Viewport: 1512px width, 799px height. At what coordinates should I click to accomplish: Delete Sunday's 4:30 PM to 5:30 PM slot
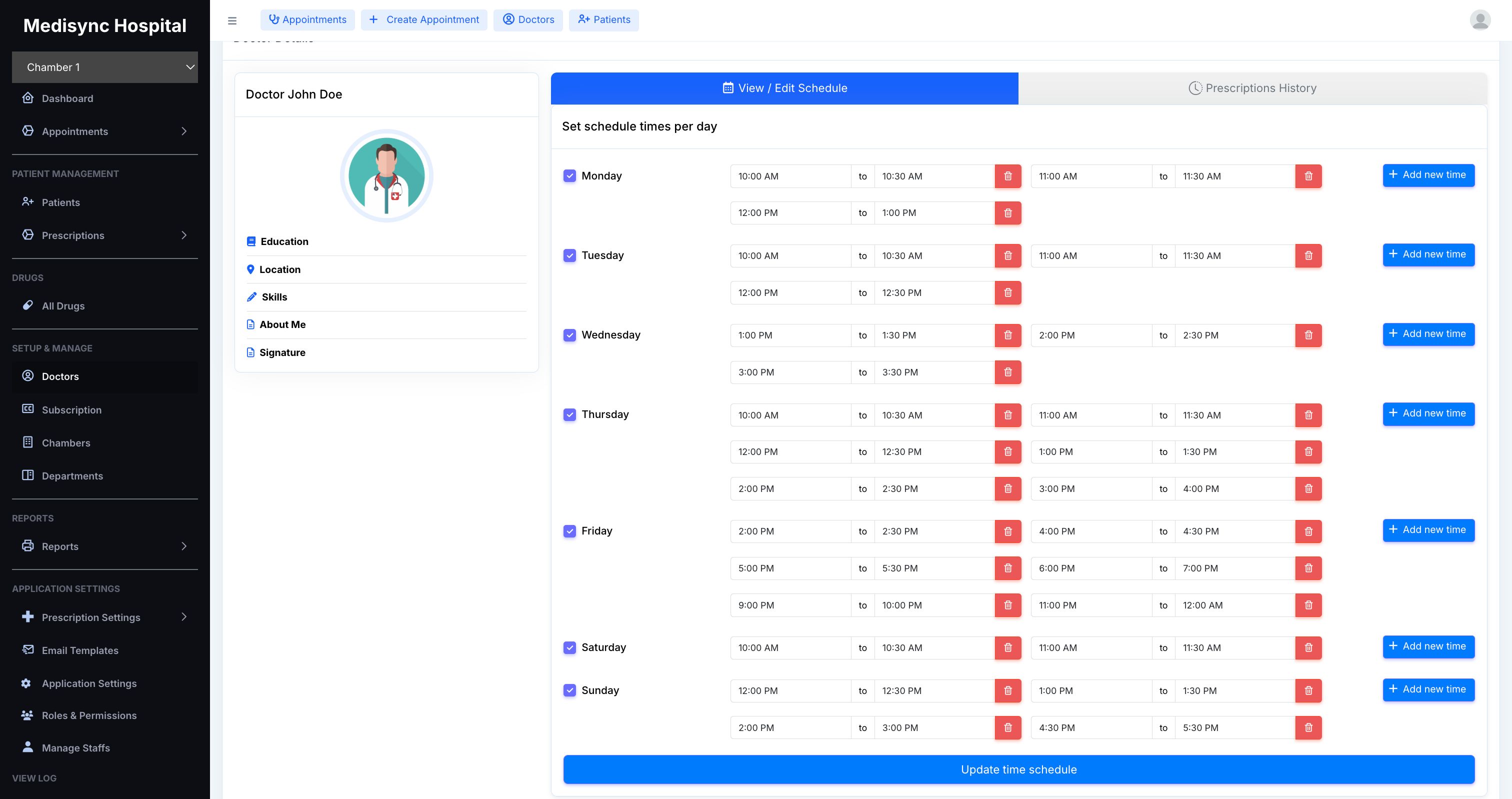[1307, 728]
